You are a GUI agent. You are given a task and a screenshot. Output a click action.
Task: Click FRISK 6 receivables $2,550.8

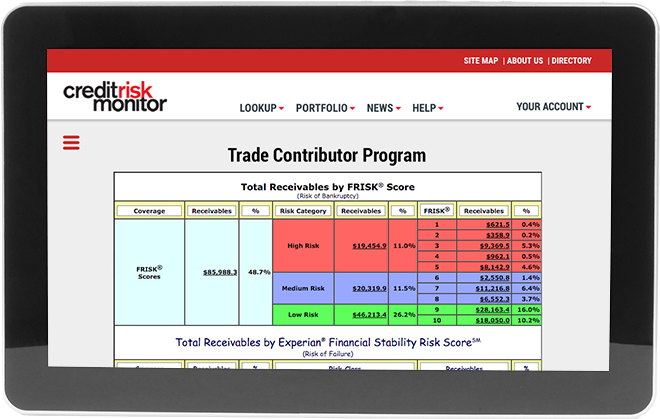pyautogui.click(x=495, y=278)
